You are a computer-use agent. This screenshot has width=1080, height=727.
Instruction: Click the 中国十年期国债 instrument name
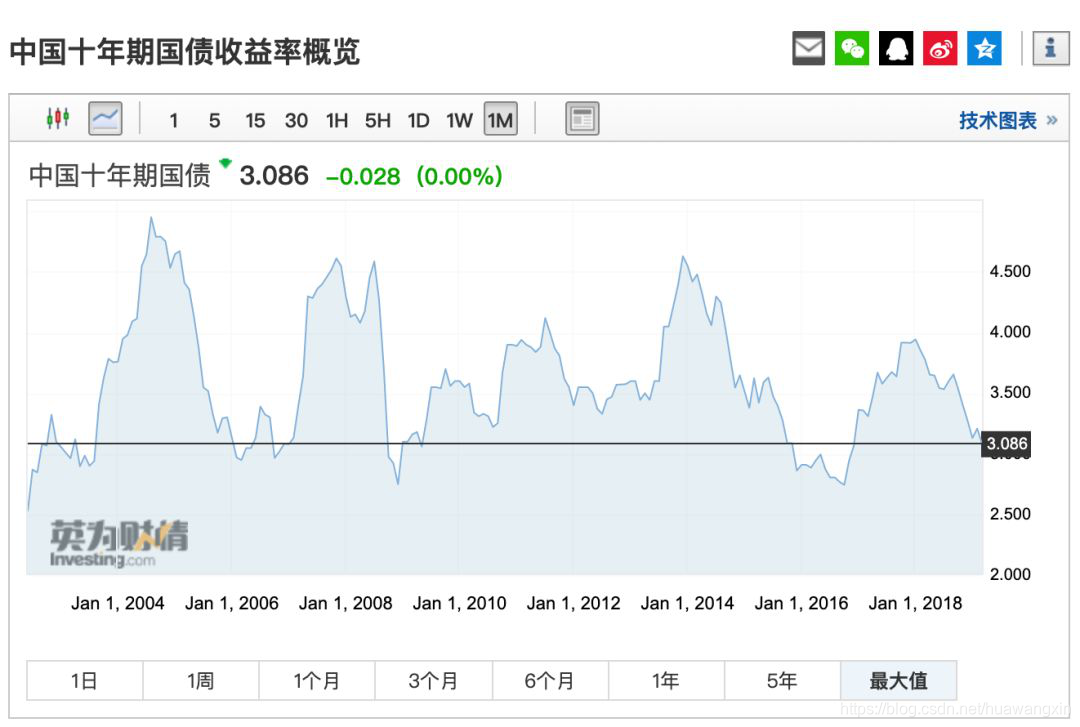[119, 176]
